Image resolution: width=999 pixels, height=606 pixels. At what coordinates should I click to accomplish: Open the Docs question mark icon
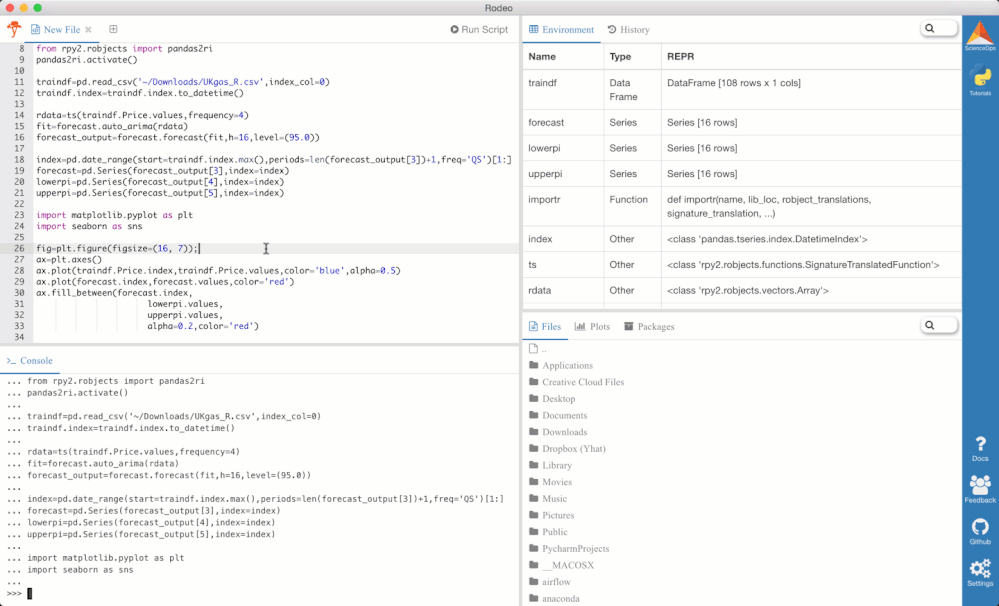pos(980,449)
